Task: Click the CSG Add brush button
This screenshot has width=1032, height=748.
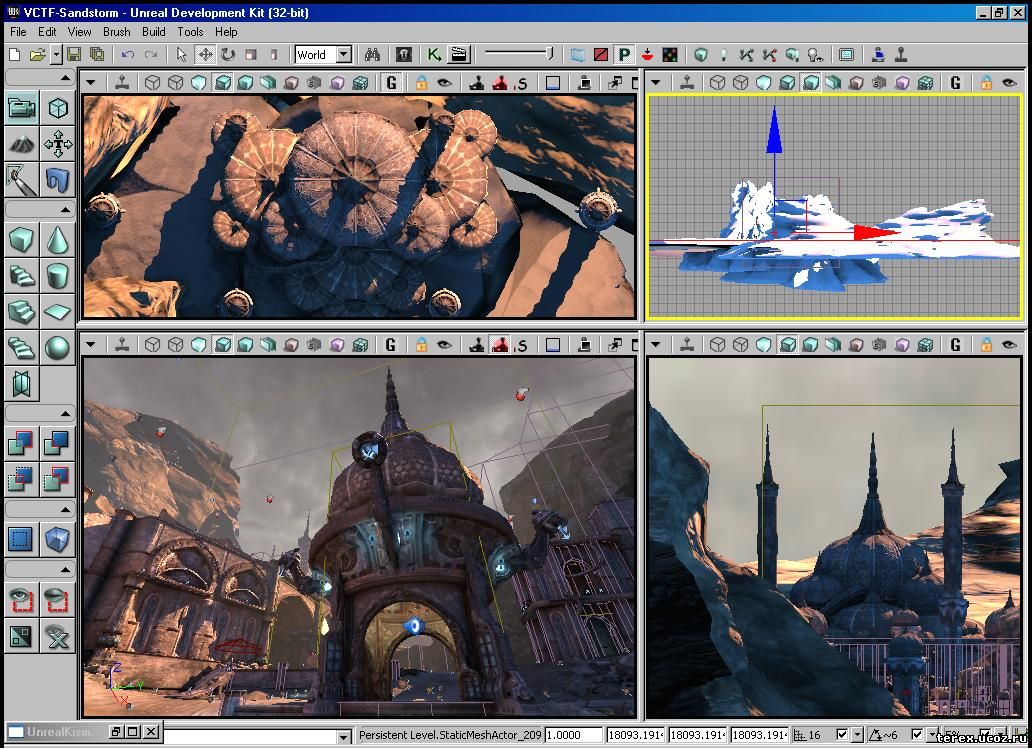Action: click(22, 442)
